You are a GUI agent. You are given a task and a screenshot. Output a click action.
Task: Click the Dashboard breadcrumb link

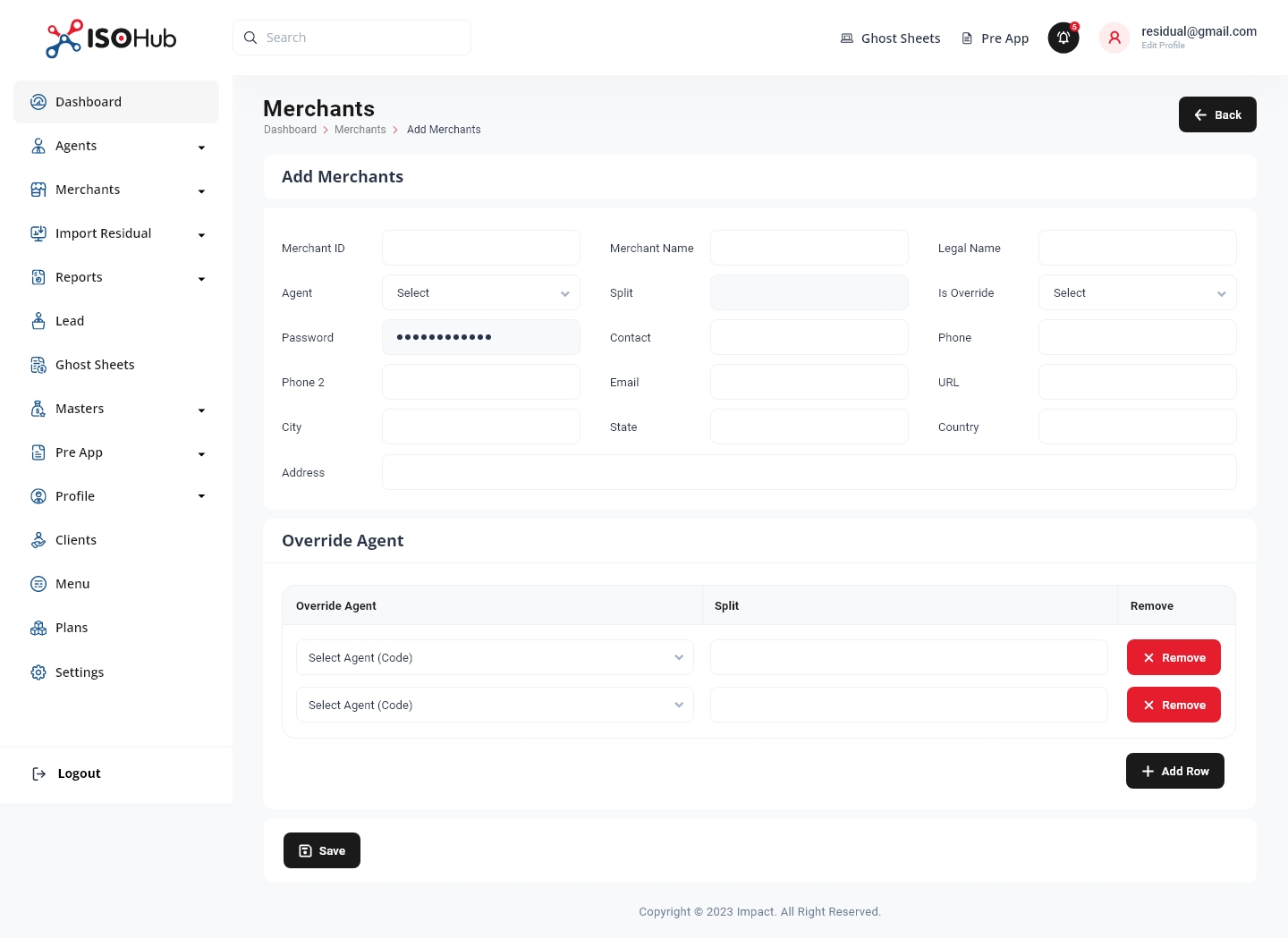coord(290,130)
